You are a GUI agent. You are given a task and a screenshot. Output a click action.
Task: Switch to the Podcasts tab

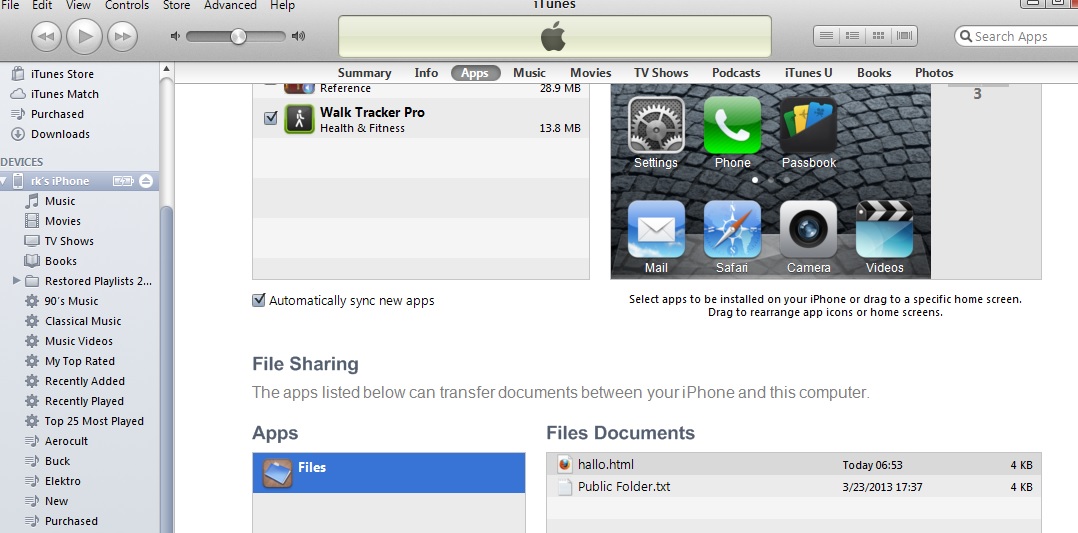coord(736,73)
